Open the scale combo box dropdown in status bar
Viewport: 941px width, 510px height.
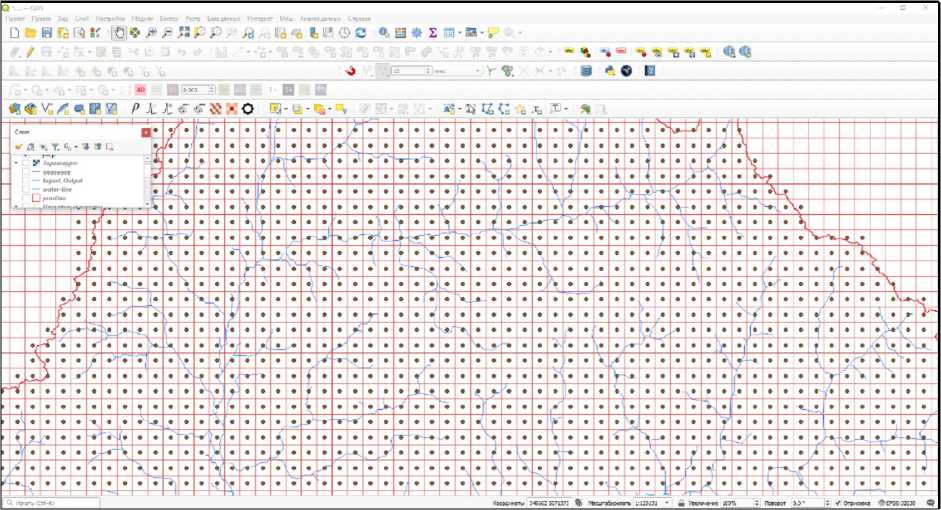click(667, 503)
